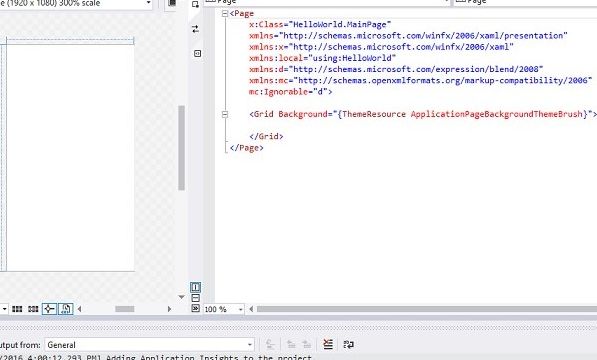
Task: Toggle word wrap in Output window
Action: click(x=348, y=344)
